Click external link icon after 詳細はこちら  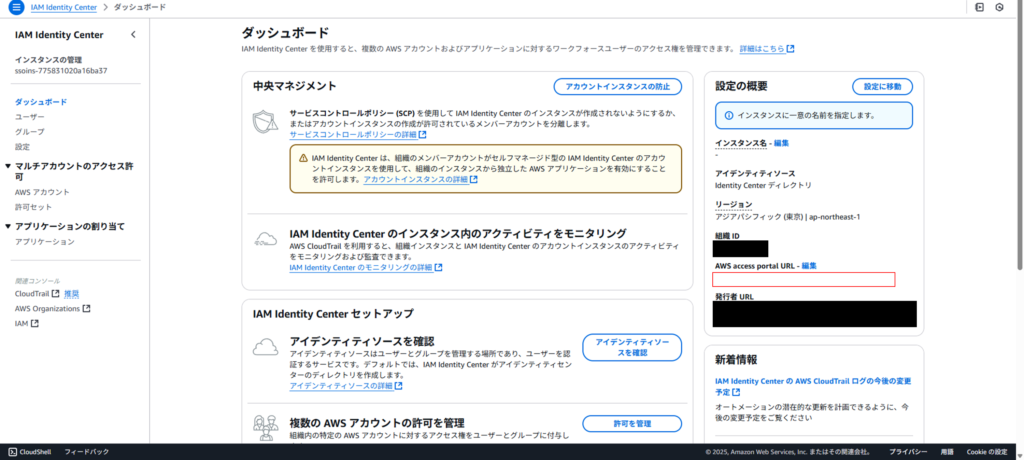[x=790, y=49]
